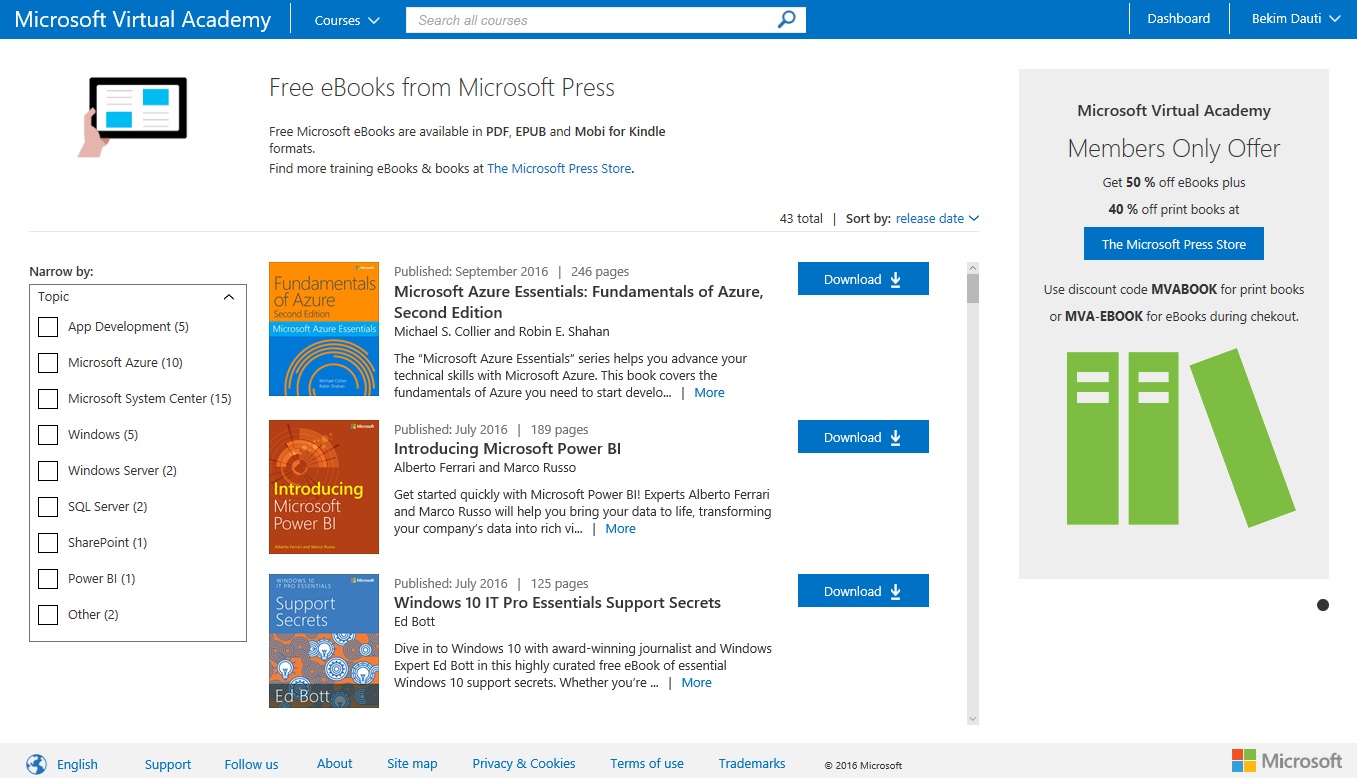Follow The Microsoft Press Store text link
The image size is (1357, 778).
[x=559, y=169]
